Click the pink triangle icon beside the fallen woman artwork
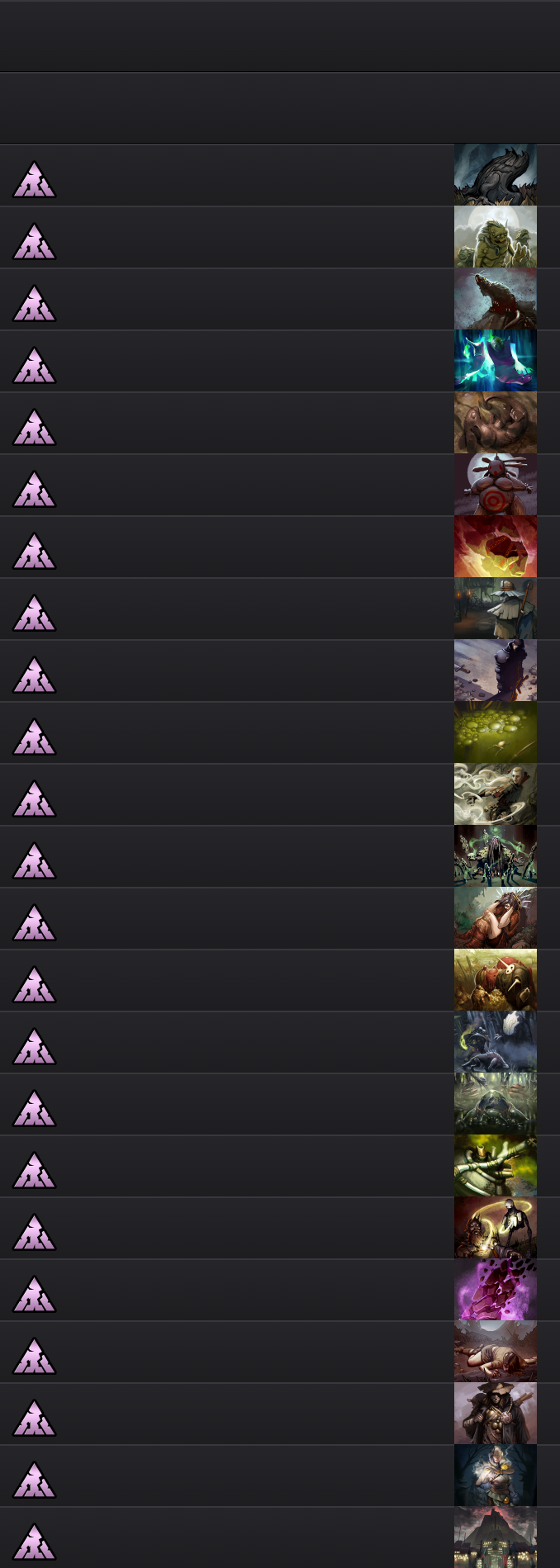Screen dimensions: 560x1568 click(34, 1356)
